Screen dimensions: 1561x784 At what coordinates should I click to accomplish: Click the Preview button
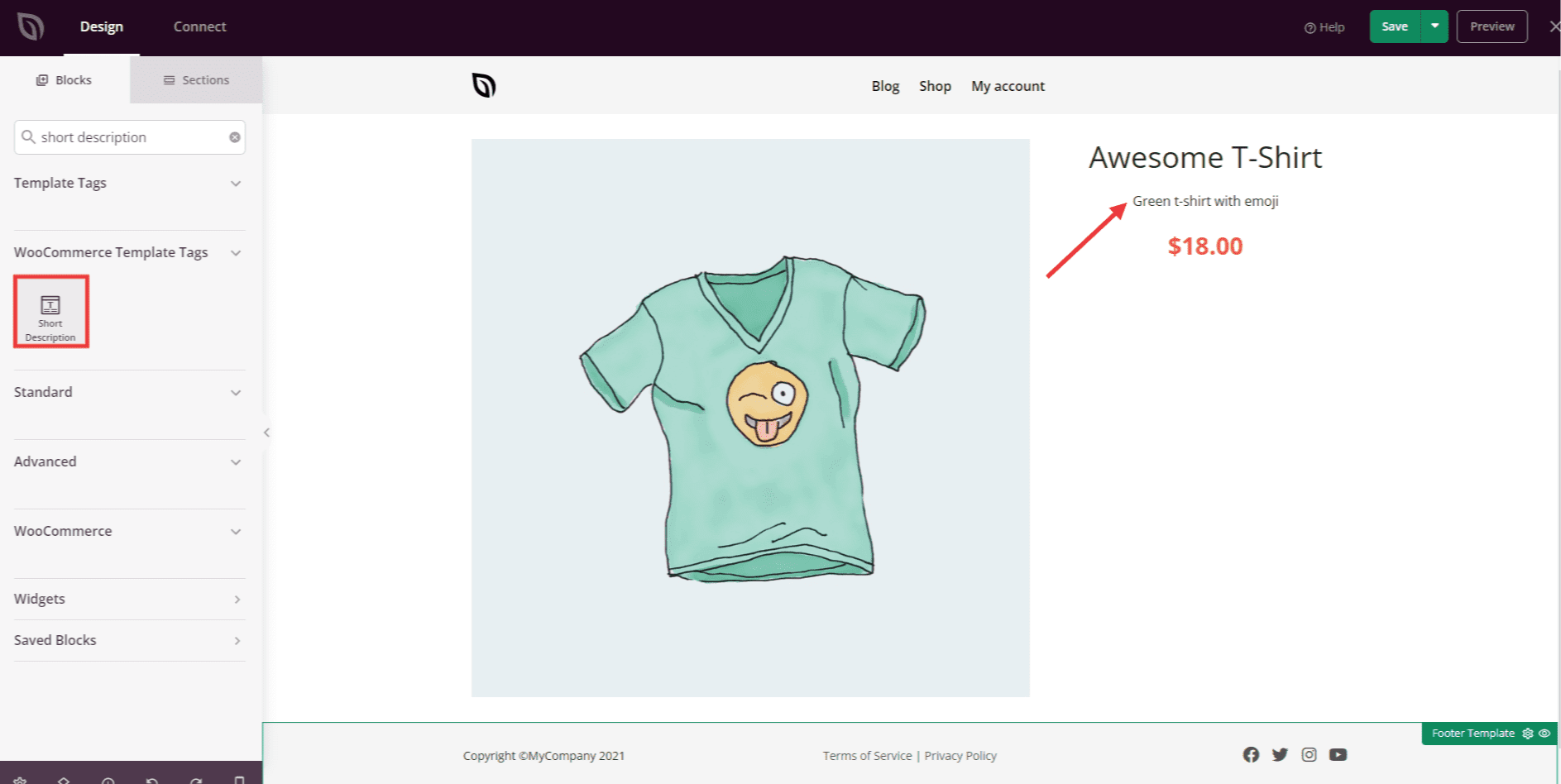pyautogui.click(x=1492, y=26)
